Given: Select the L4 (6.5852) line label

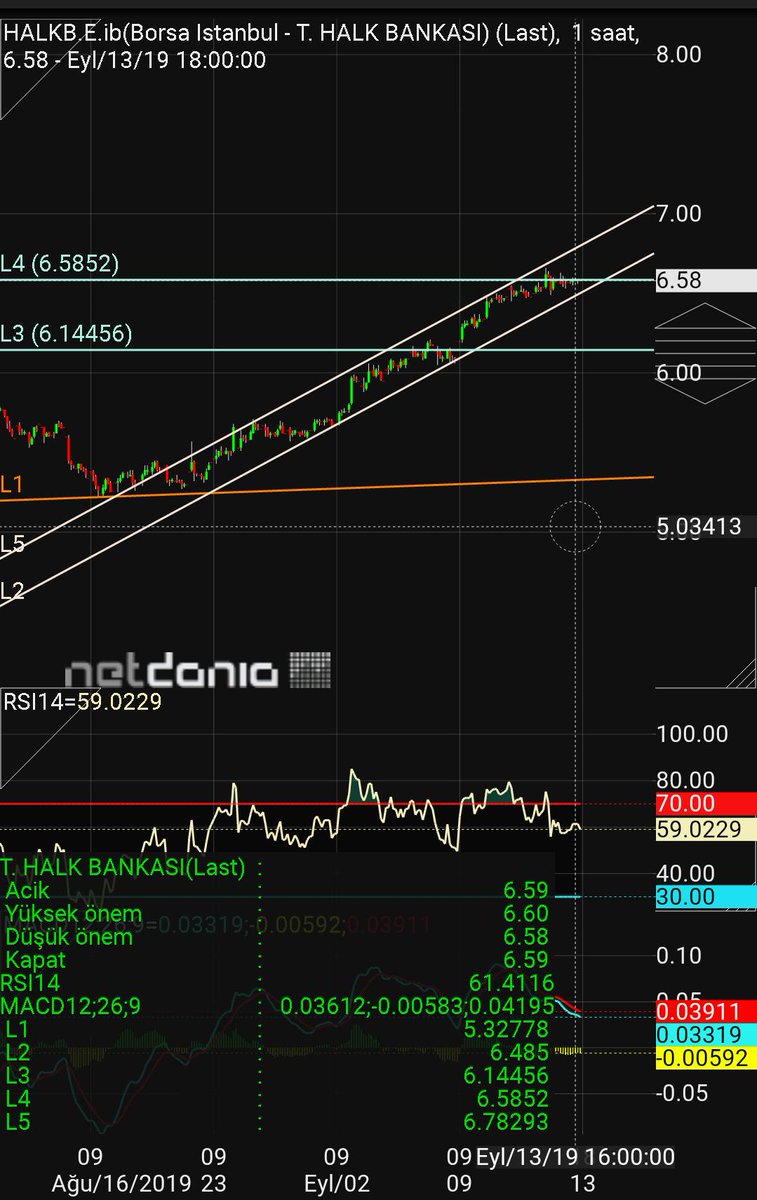Looking at the screenshot, I should [x=60, y=264].
